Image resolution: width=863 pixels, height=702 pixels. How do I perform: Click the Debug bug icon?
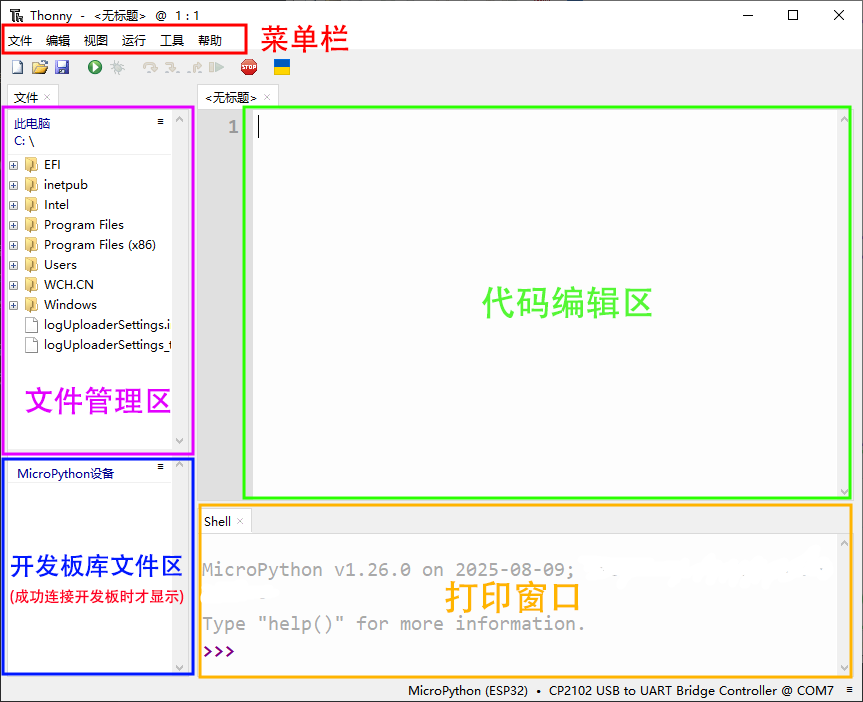(x=117, y=67)
